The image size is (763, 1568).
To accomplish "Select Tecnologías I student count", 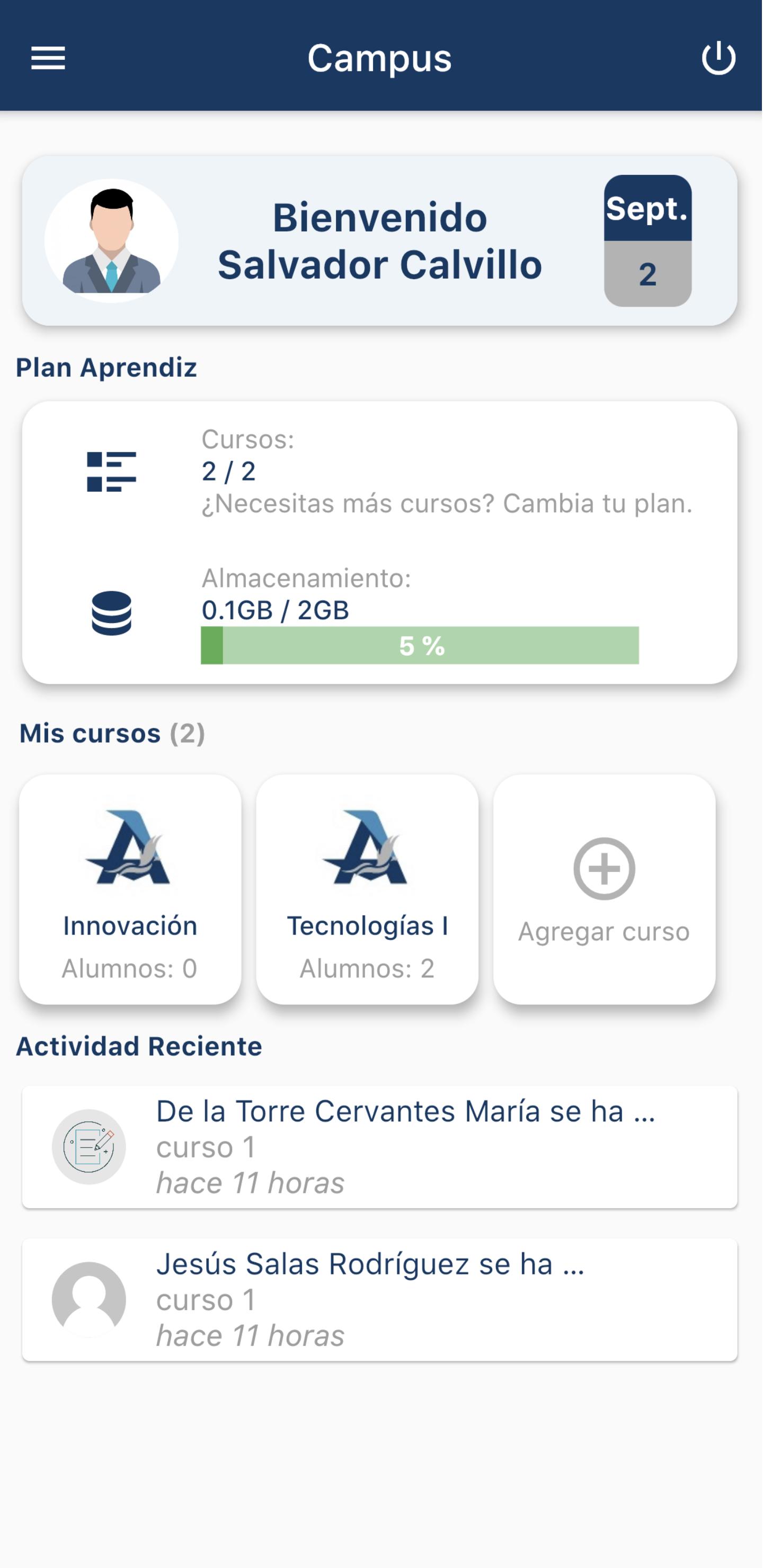I will pyautogui.click(x=367, y=968).
